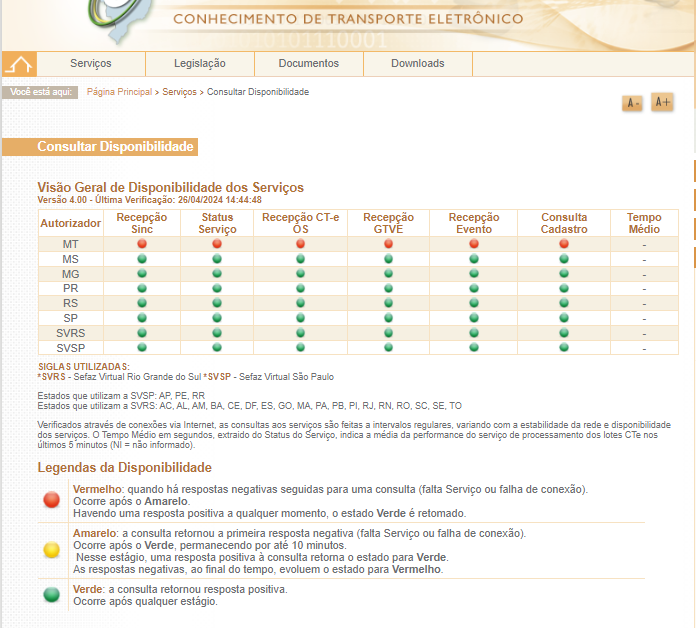Screen dimensions: 696x628
Task: Click the Consultar Disponibilidade page heading
Action: point(115,146)
